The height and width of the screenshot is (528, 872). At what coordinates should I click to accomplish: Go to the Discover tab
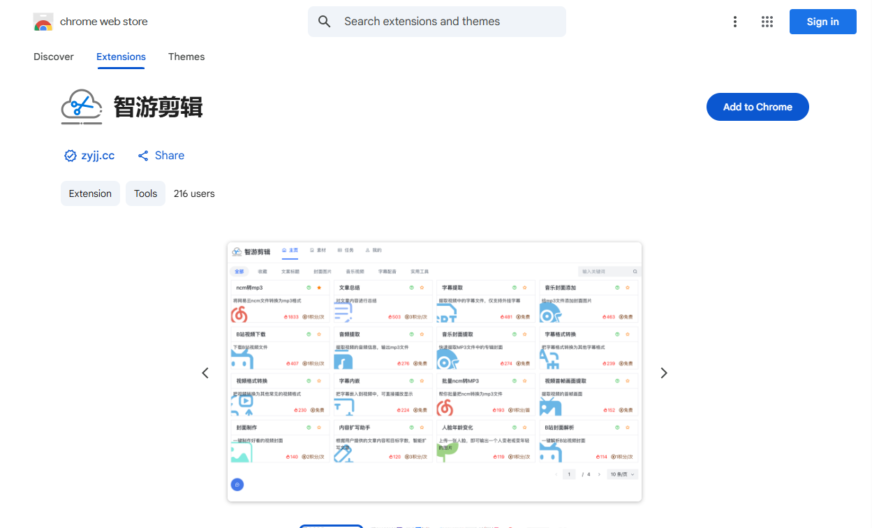(x=53, y=57)
